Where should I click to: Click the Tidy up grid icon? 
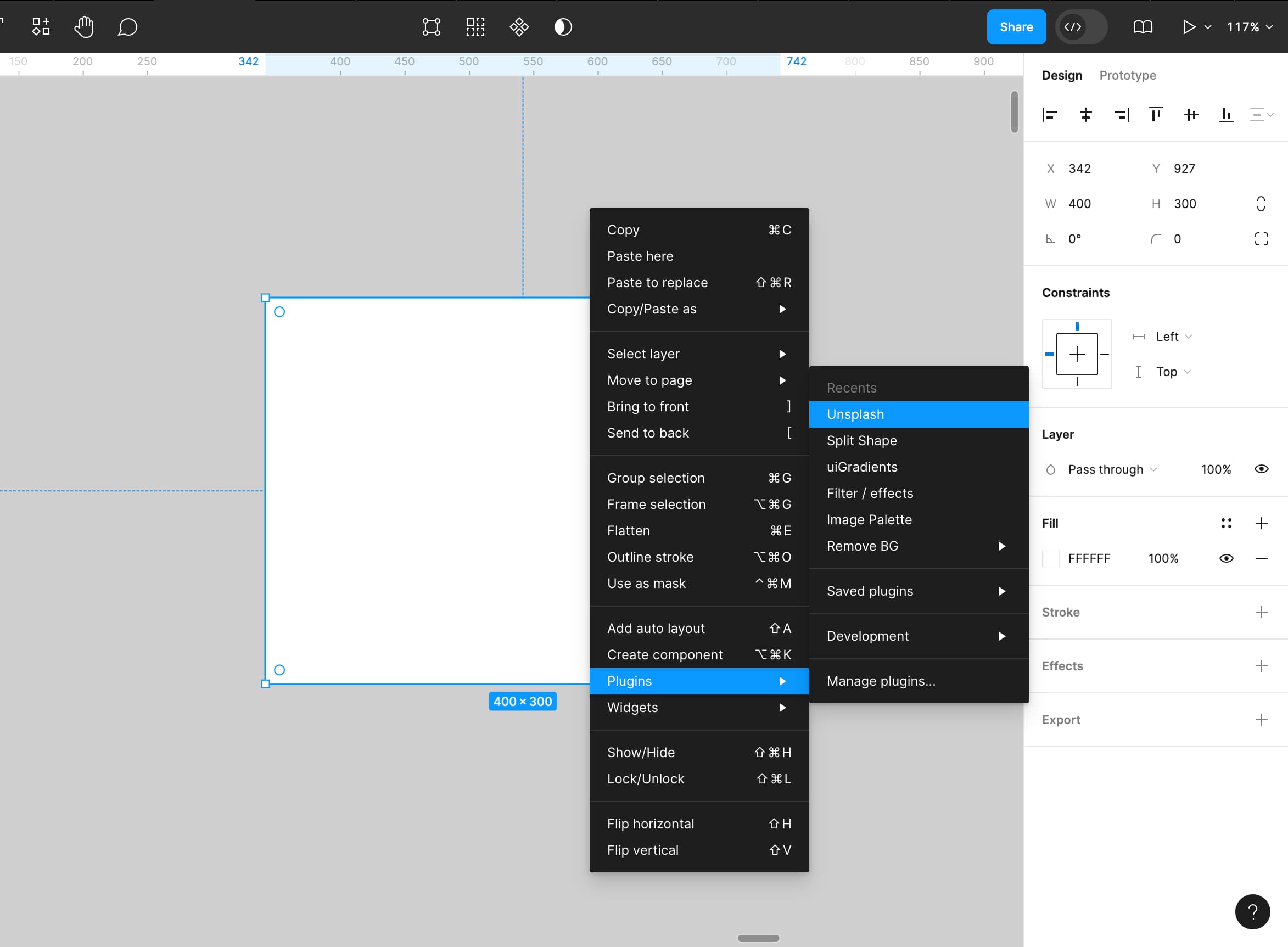[475, 27]
